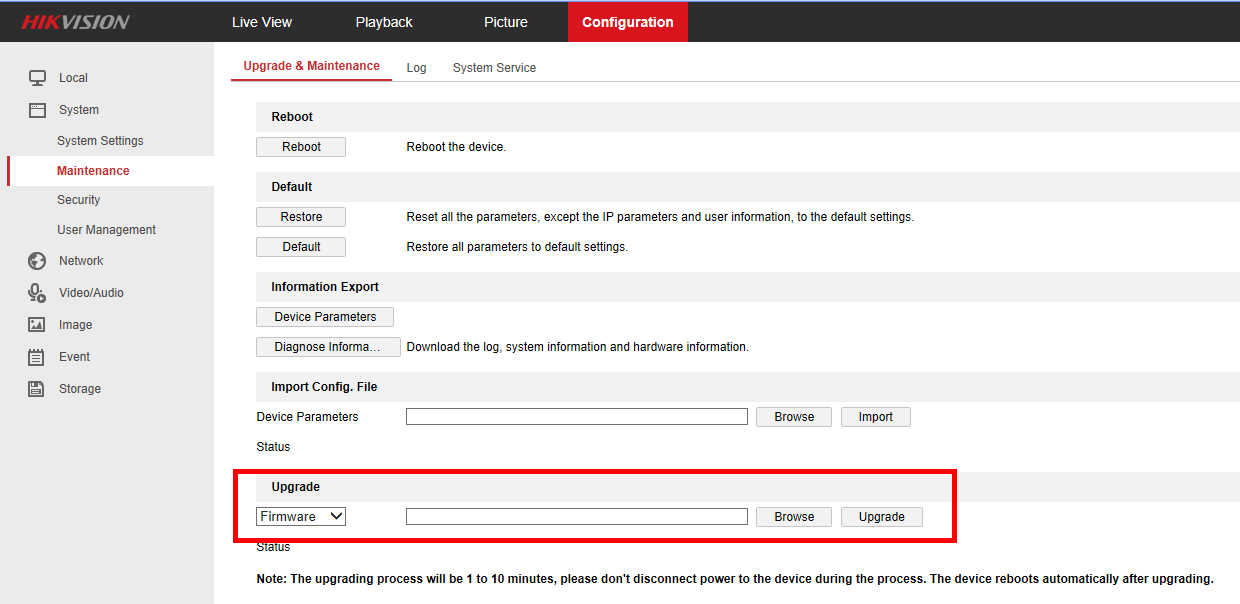This screenshot has height=604, width=1240.
Task: Click the Restore button
Action: 301,217
